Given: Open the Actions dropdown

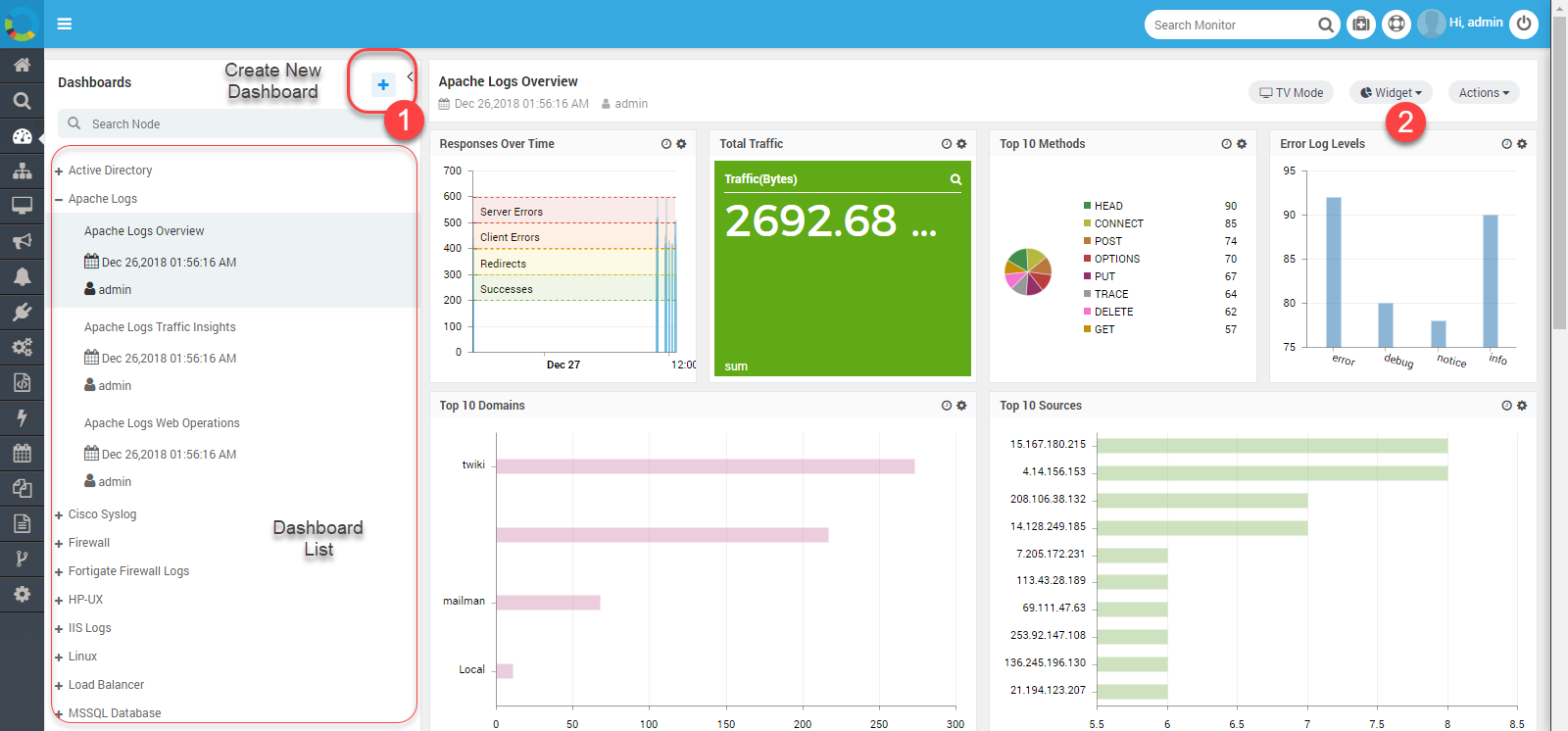Looking at the screenshot, I should click(1484, 93).
